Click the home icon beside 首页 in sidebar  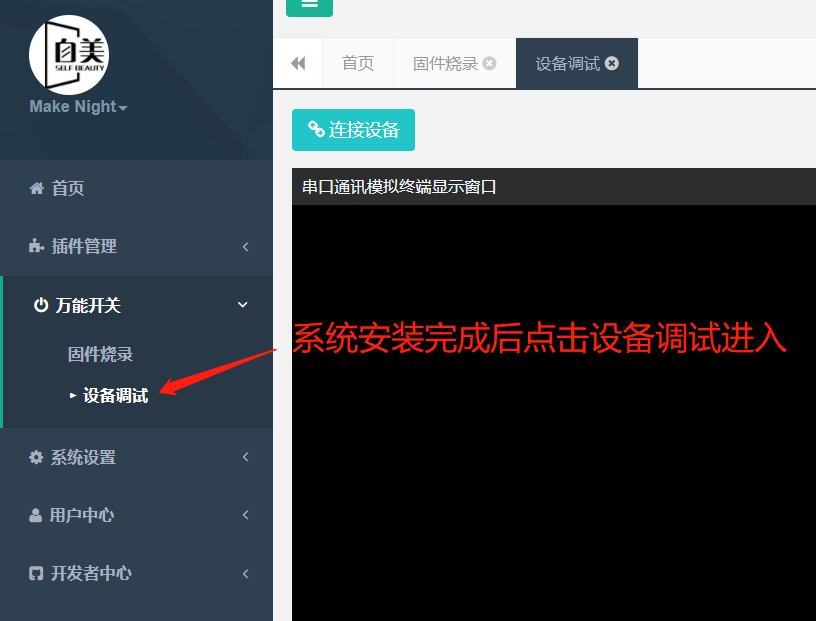point(36,188)
